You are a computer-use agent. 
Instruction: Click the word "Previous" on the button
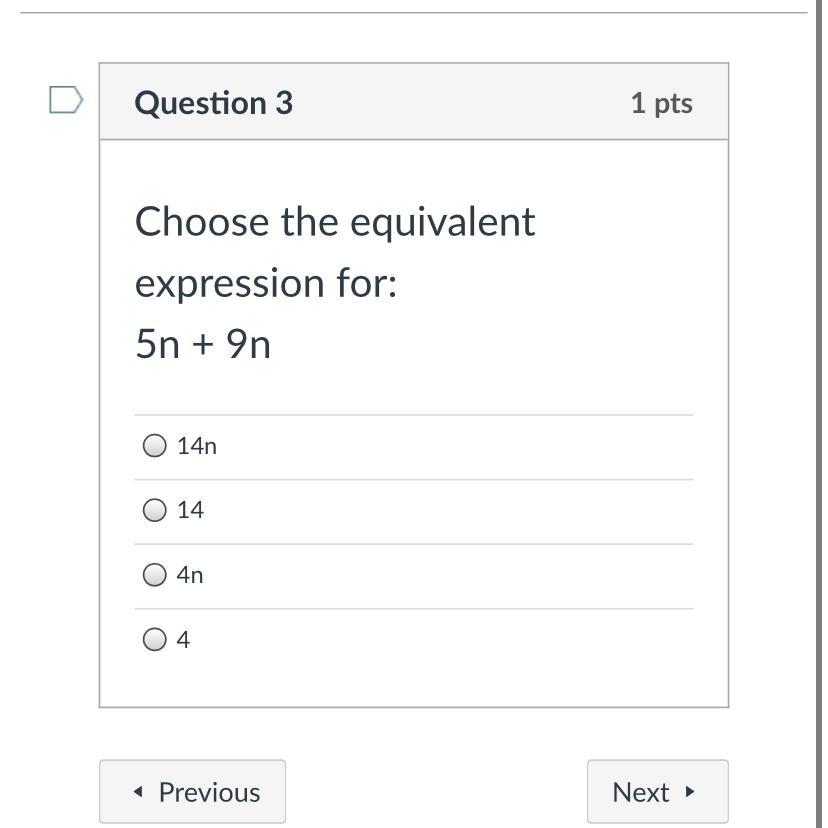click(209, 792)
